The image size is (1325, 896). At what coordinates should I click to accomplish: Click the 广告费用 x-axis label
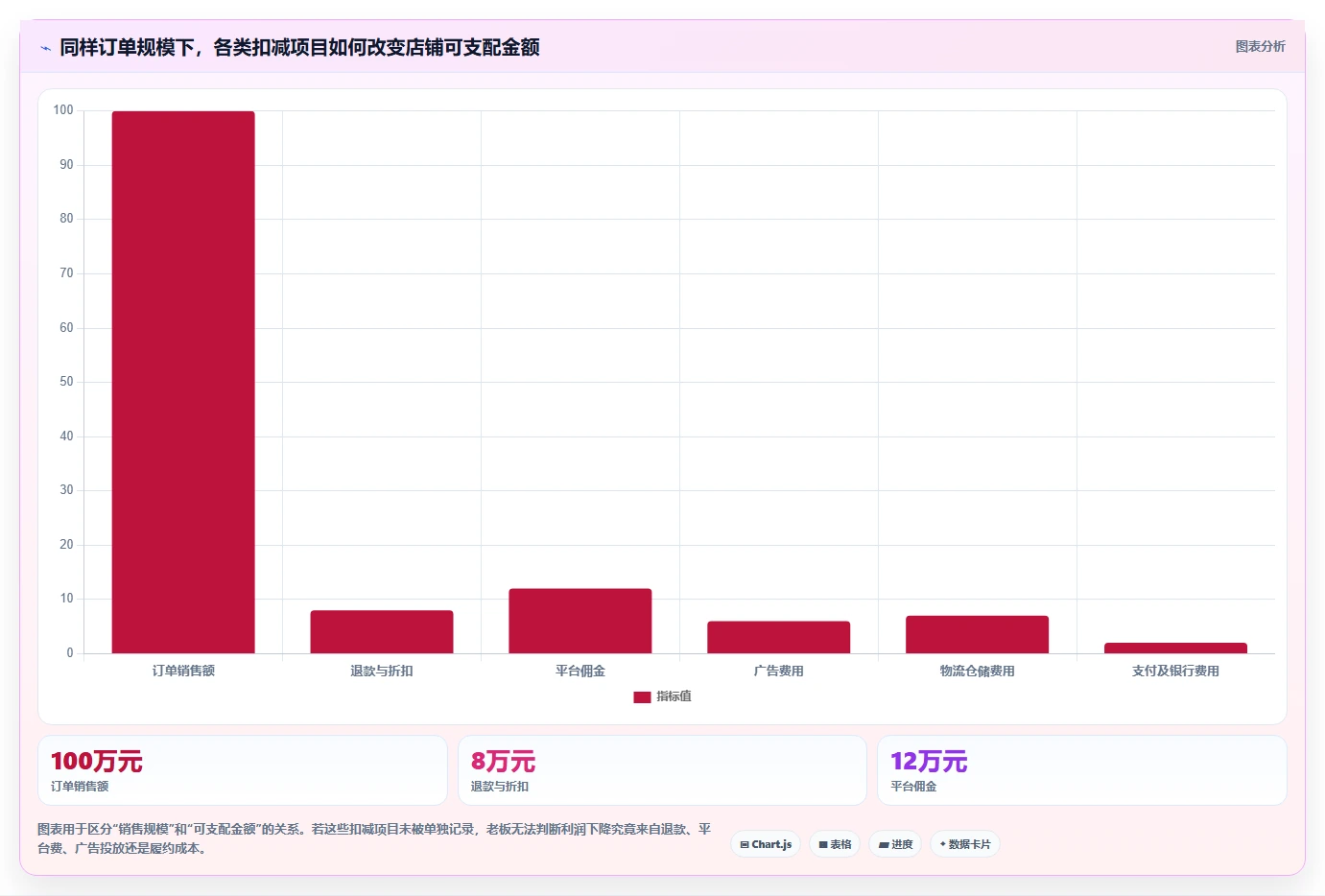pos(779,671)
